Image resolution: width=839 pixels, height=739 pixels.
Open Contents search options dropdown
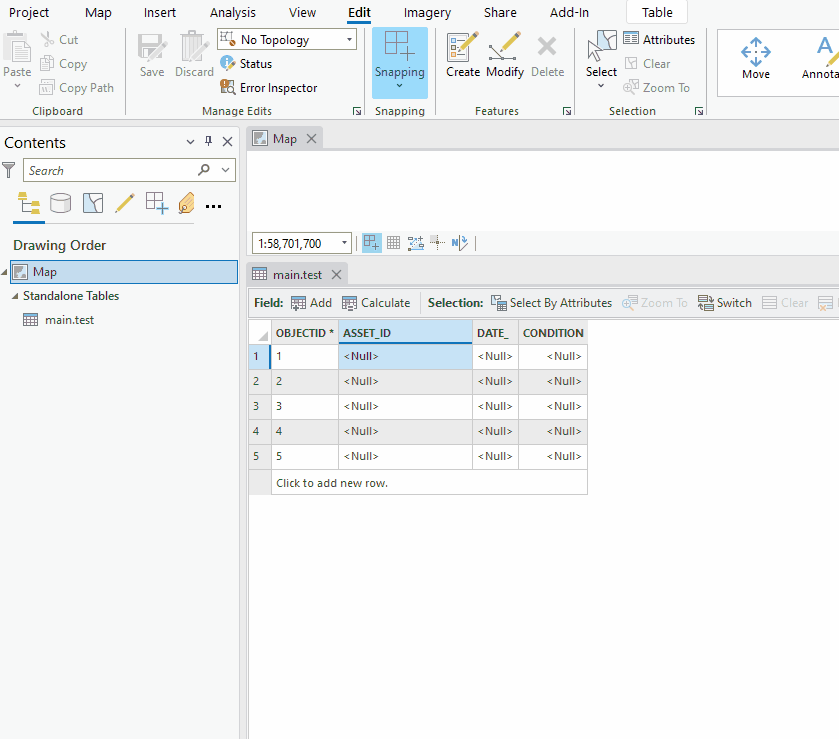tap(226, 170)
